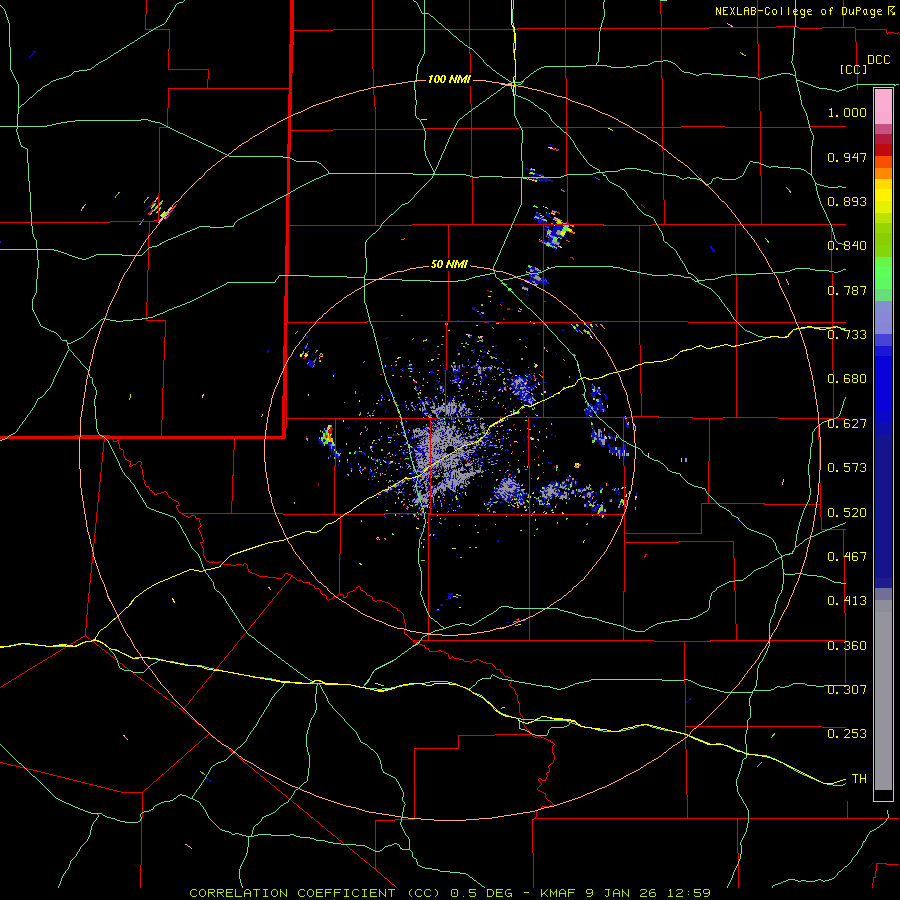Select the 0.733 scale value

pyautogui.click(x=847, y=335)
